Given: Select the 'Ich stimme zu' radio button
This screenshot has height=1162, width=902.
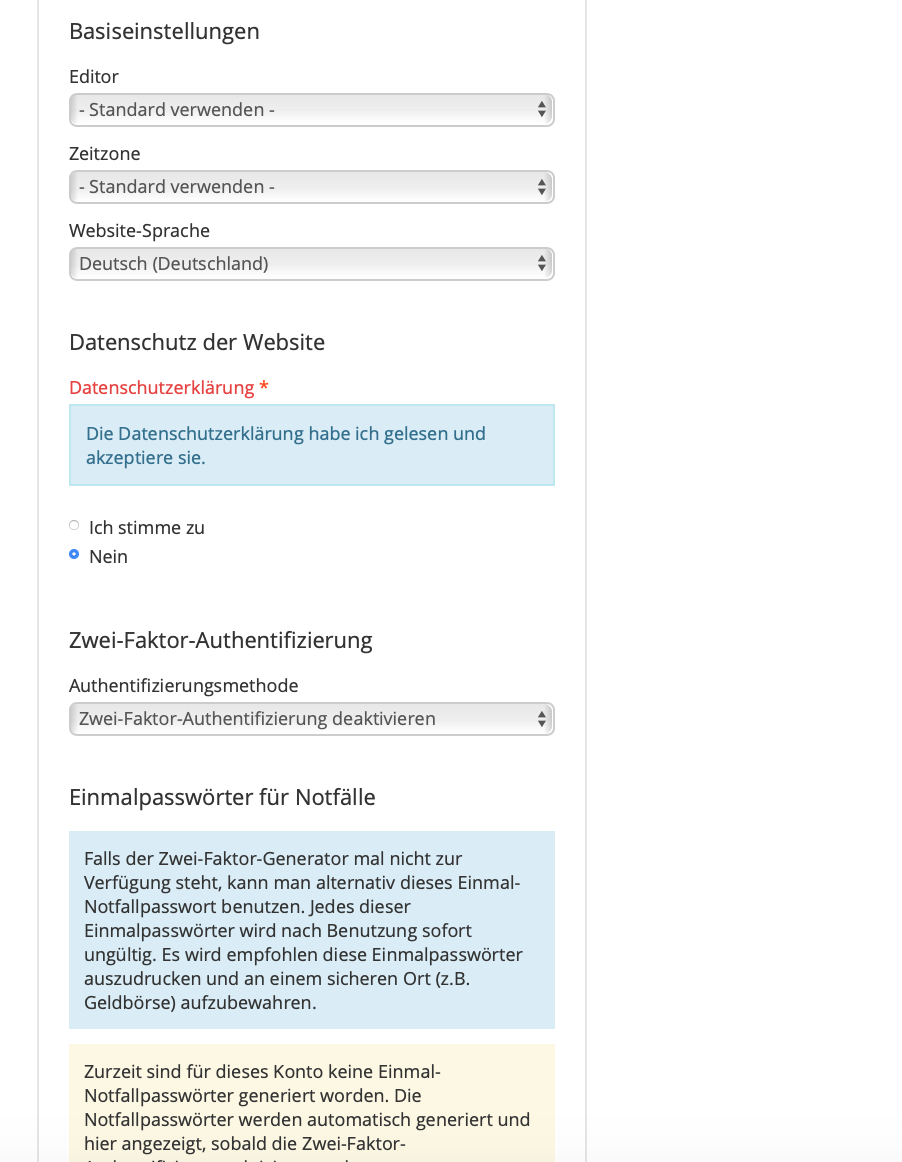Looking at the screenshot, I should 74,526.
